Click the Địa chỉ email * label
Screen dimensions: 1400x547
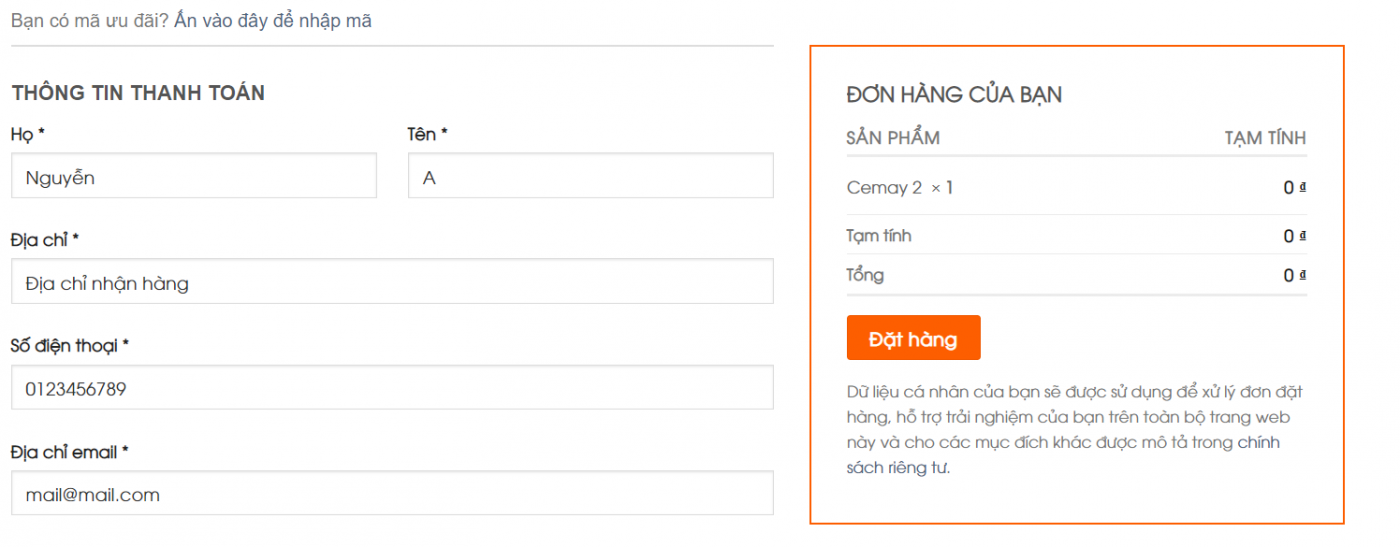click(70, 452)
